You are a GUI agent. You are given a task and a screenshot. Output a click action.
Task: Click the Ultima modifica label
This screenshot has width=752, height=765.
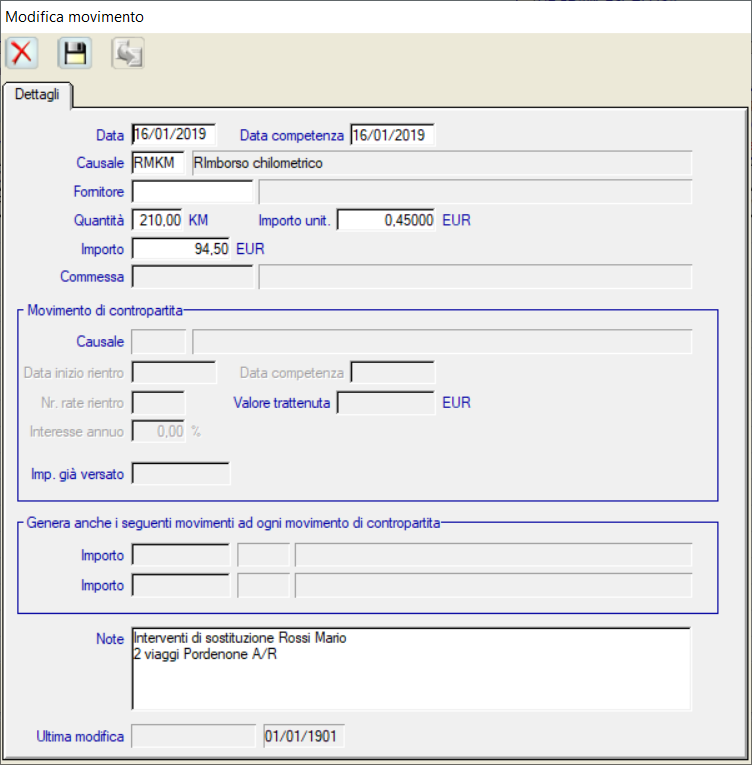(80, 736)
